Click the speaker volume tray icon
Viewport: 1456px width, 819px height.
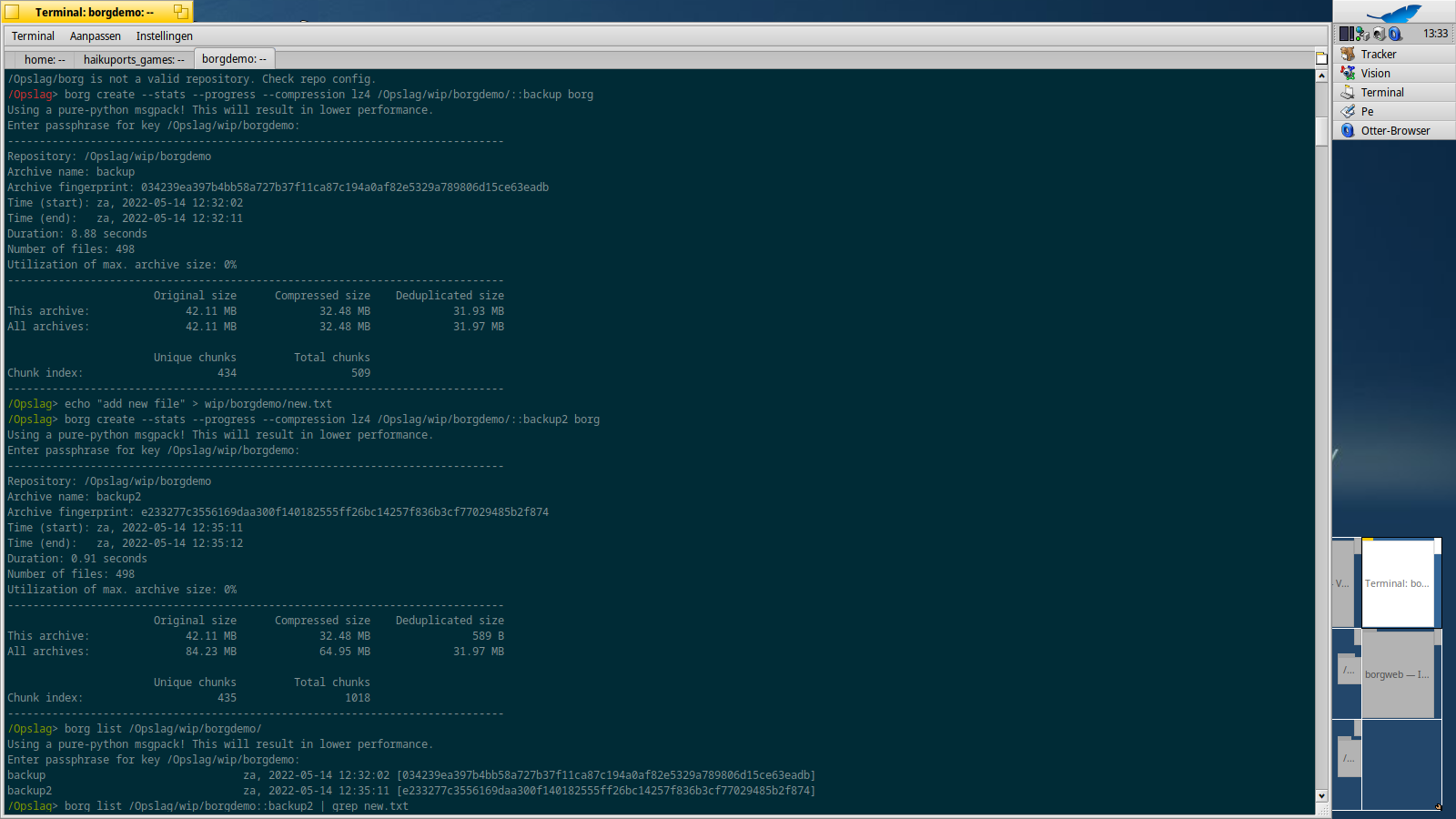(1379, 34)
